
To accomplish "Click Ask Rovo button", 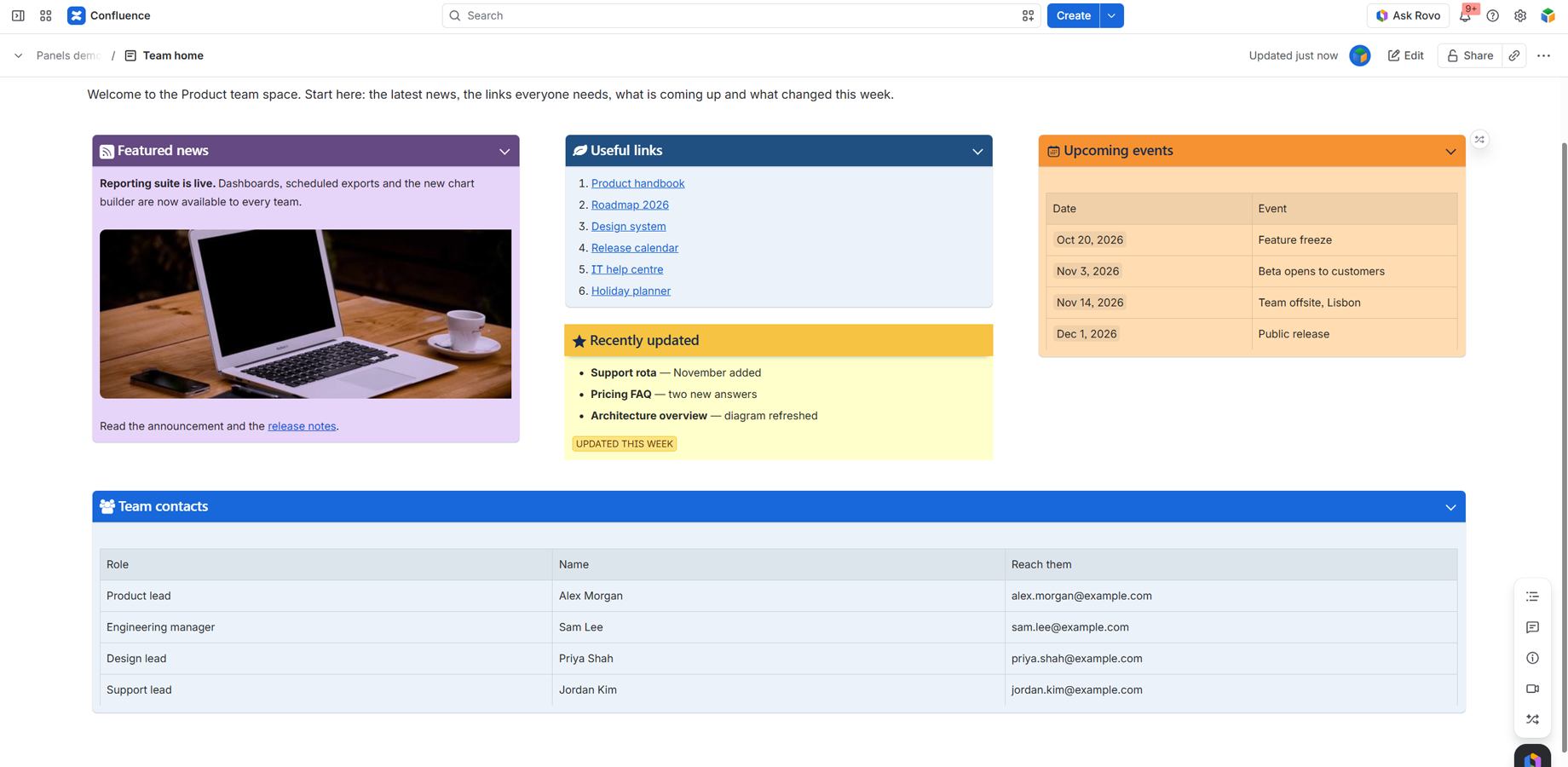I will pos(1408,15).
